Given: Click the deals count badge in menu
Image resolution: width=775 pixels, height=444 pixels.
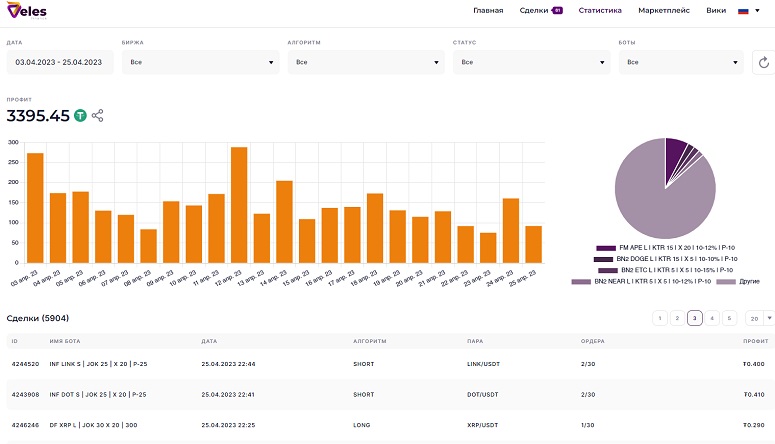Looking at the screenshot, I should (557, 10).
